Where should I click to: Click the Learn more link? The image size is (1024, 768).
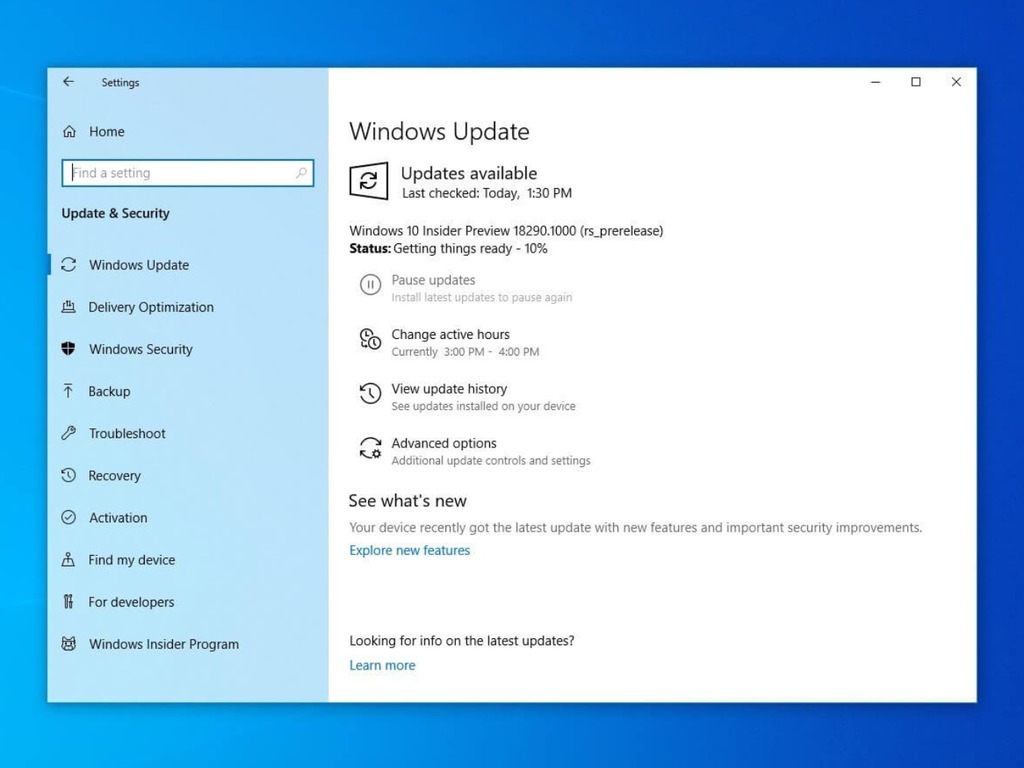tap(382, 665)
